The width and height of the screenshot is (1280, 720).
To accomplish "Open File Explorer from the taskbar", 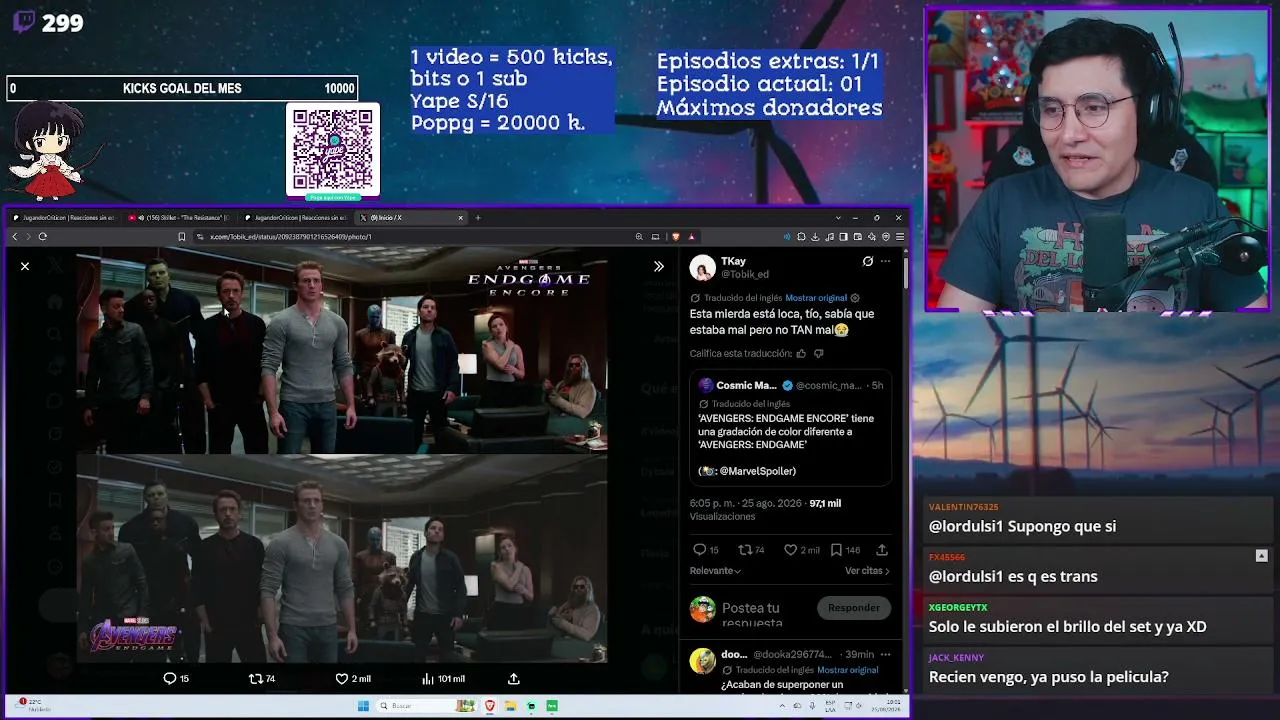I will point(511,706).
